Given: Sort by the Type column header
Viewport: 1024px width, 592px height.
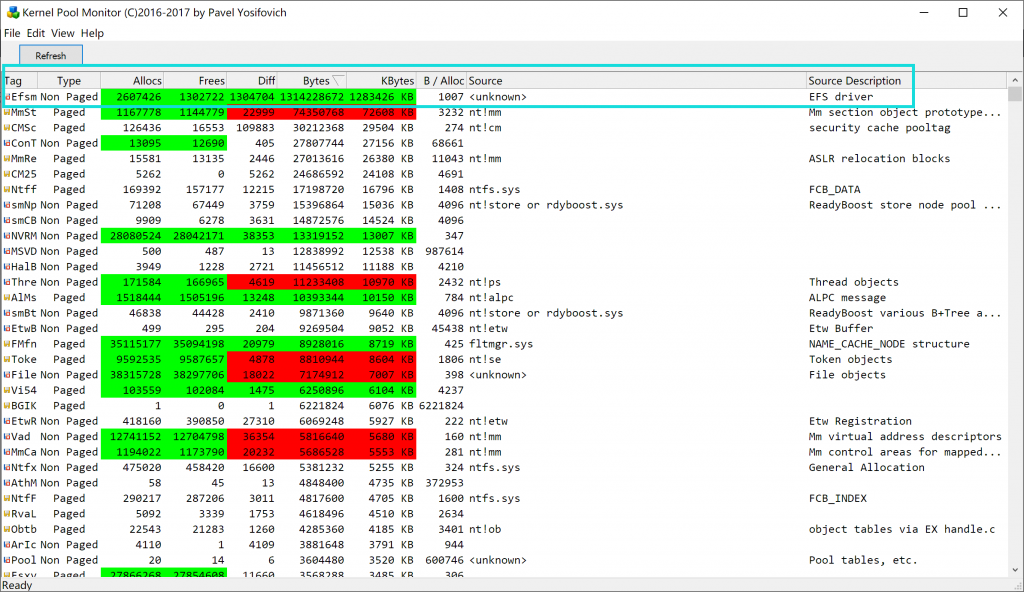Looking at the screenshot, I should pyautogui.click(x=69, y=81).
